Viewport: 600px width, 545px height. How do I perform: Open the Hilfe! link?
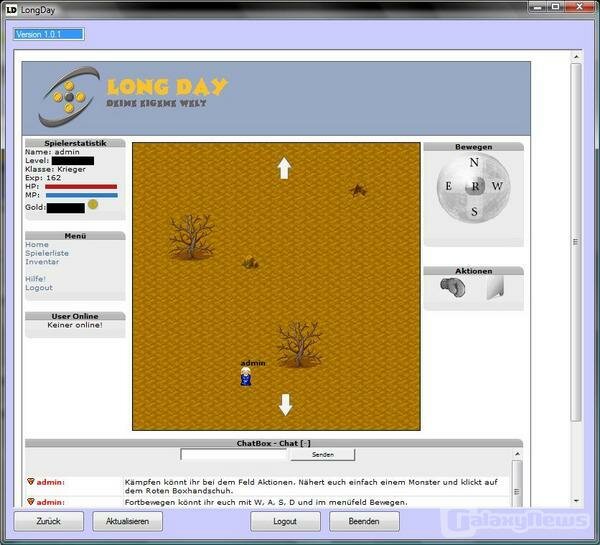(36, 279)
